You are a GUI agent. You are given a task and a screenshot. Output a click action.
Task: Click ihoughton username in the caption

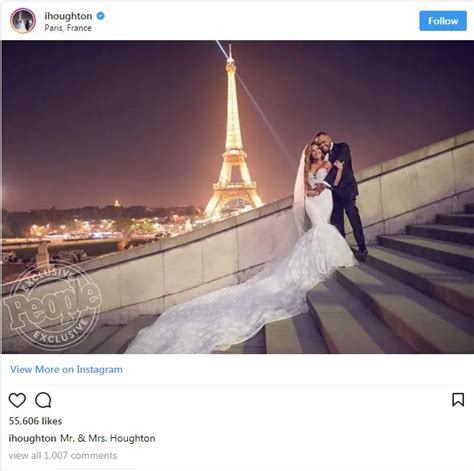[x=32, y=438]
